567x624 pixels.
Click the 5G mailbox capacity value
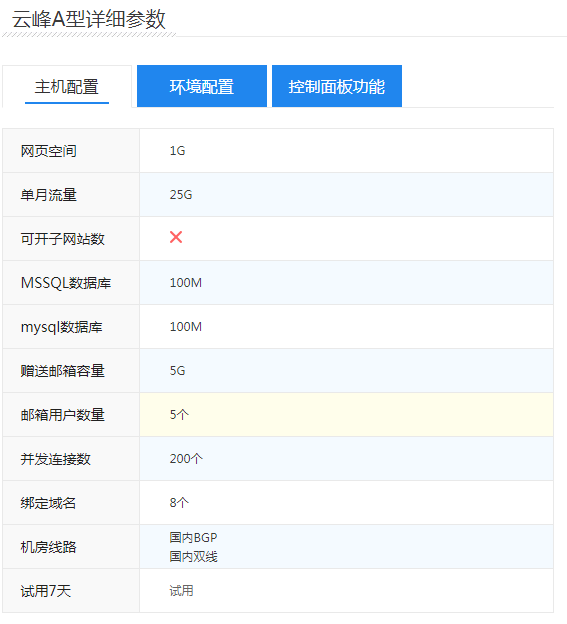pos(177,370)
